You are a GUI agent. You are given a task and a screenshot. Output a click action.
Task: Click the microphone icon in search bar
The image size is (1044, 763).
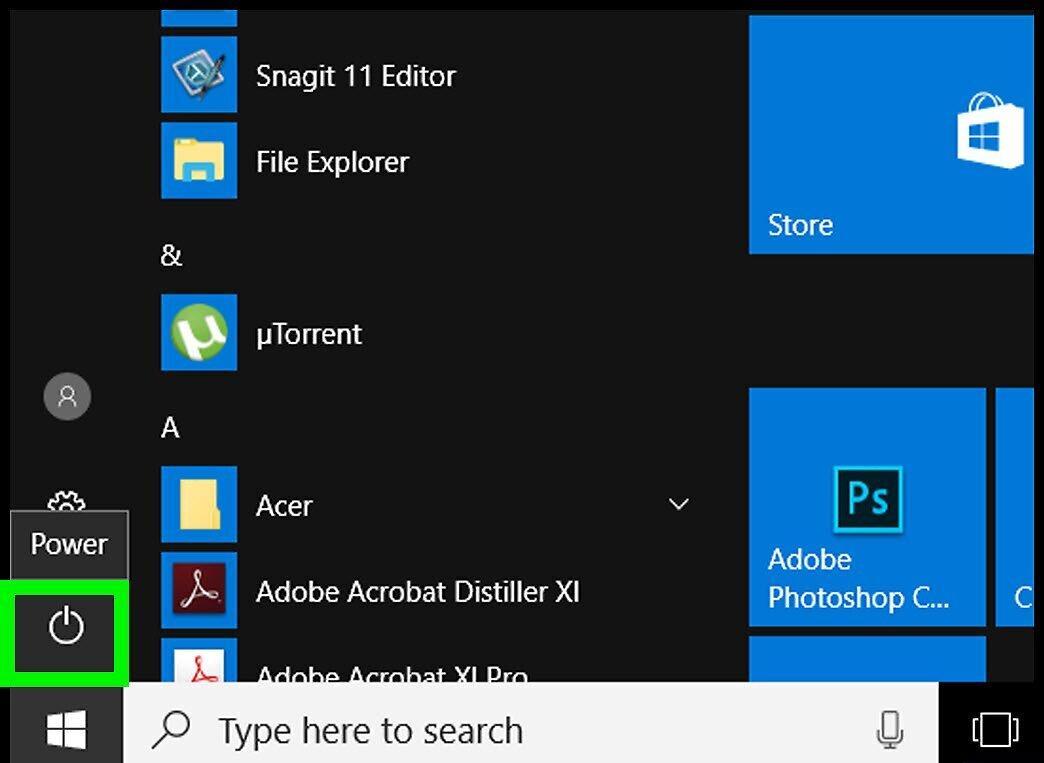[x=890, y=728]
